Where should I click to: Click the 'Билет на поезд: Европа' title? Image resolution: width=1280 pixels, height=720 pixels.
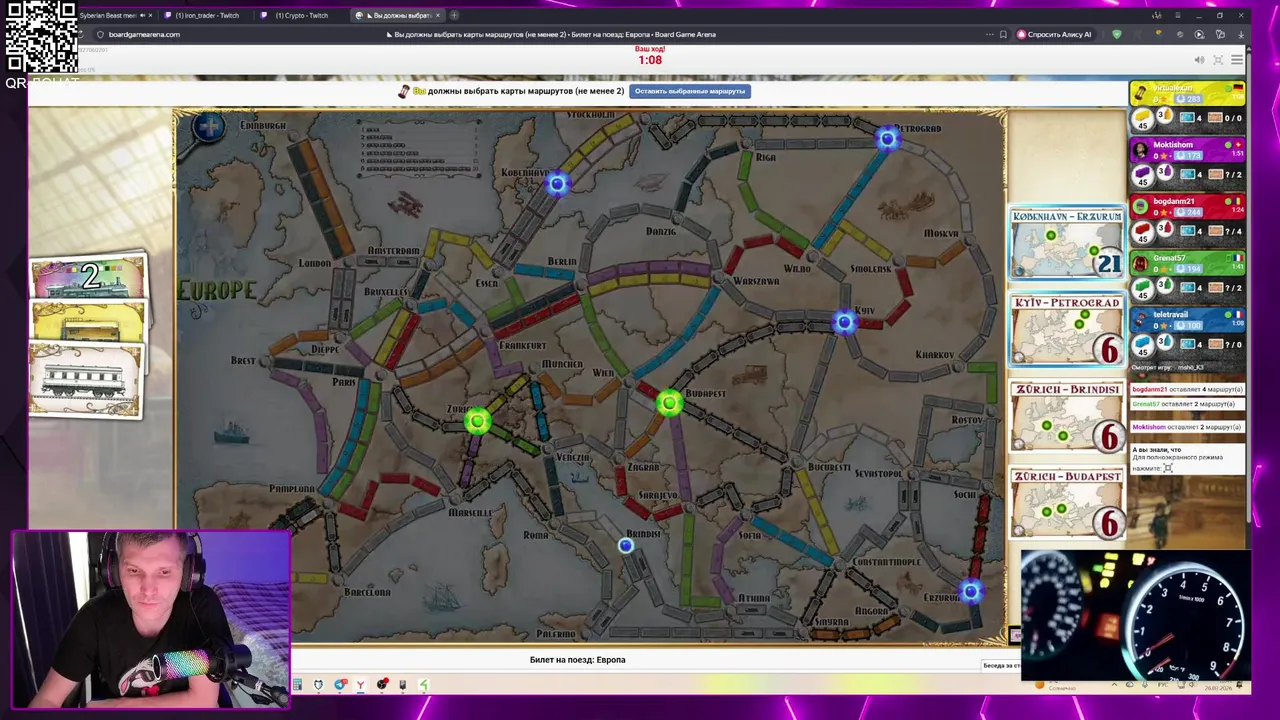[577, 660]
